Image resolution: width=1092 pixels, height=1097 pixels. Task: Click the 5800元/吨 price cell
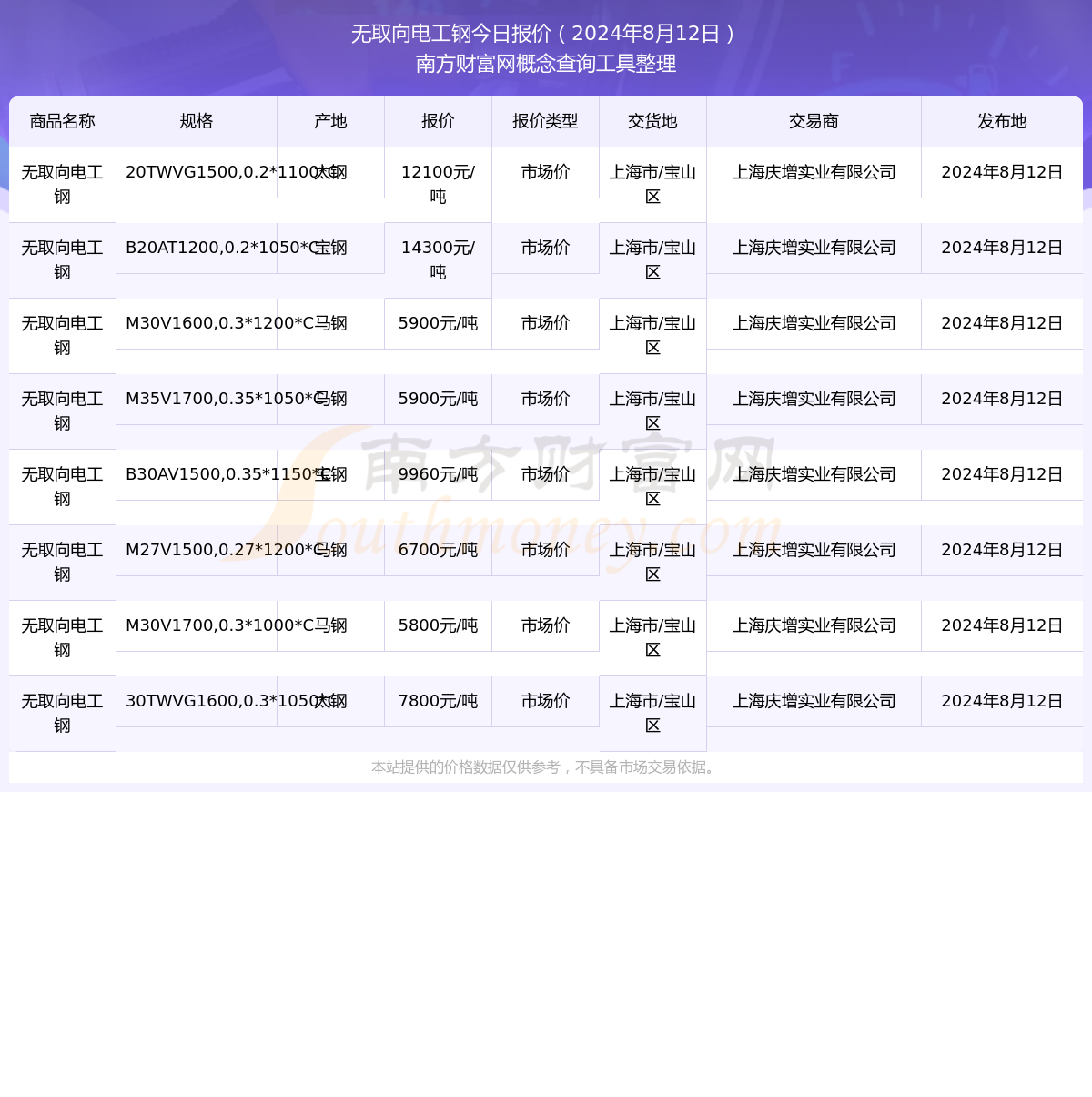[x=438, y=625]
